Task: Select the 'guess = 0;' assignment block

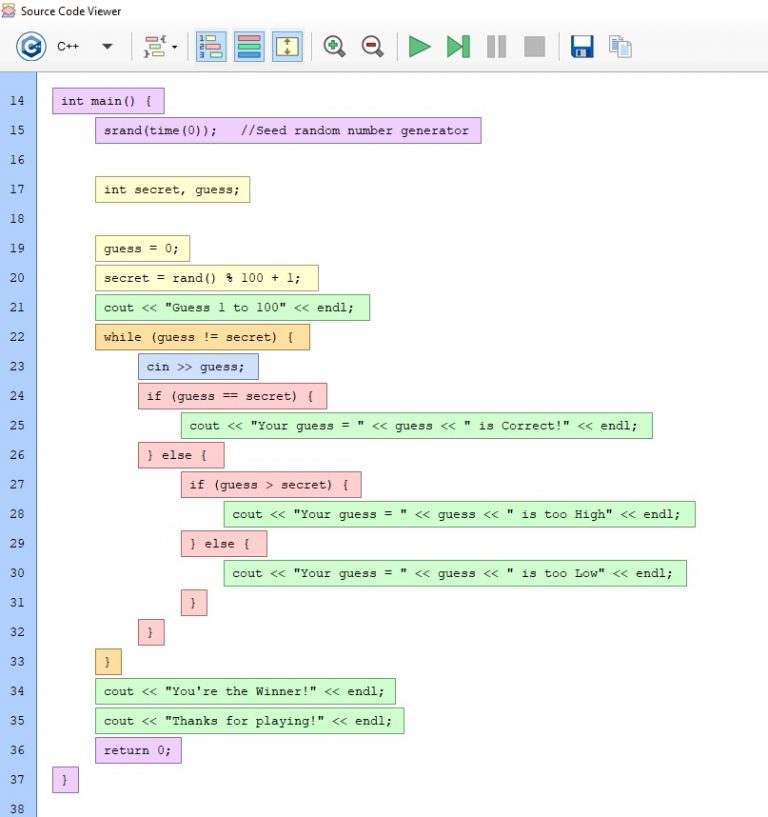Action: coord(142,249)
